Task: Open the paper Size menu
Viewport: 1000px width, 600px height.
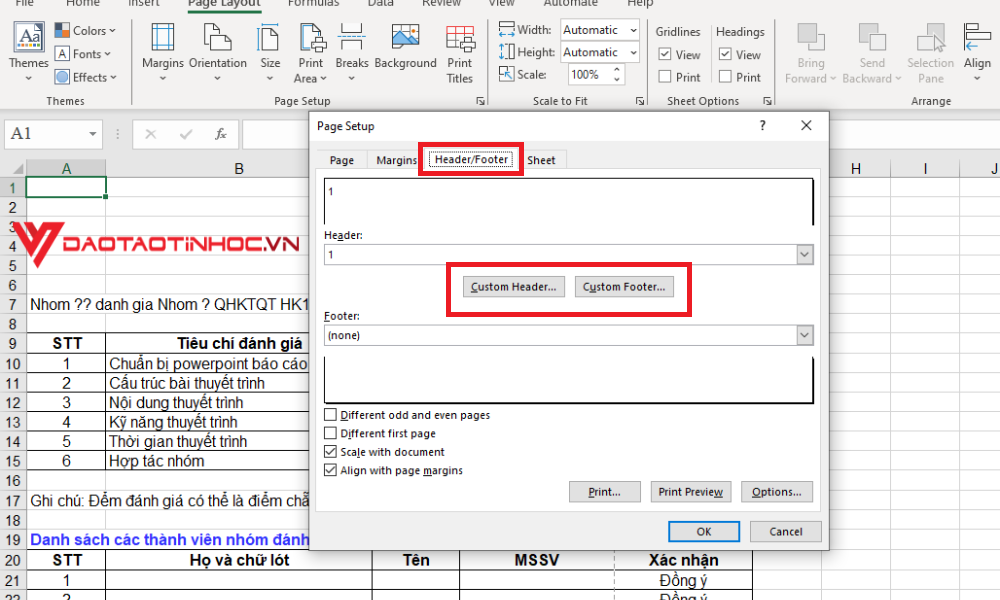Action: [x=270, y=52]
